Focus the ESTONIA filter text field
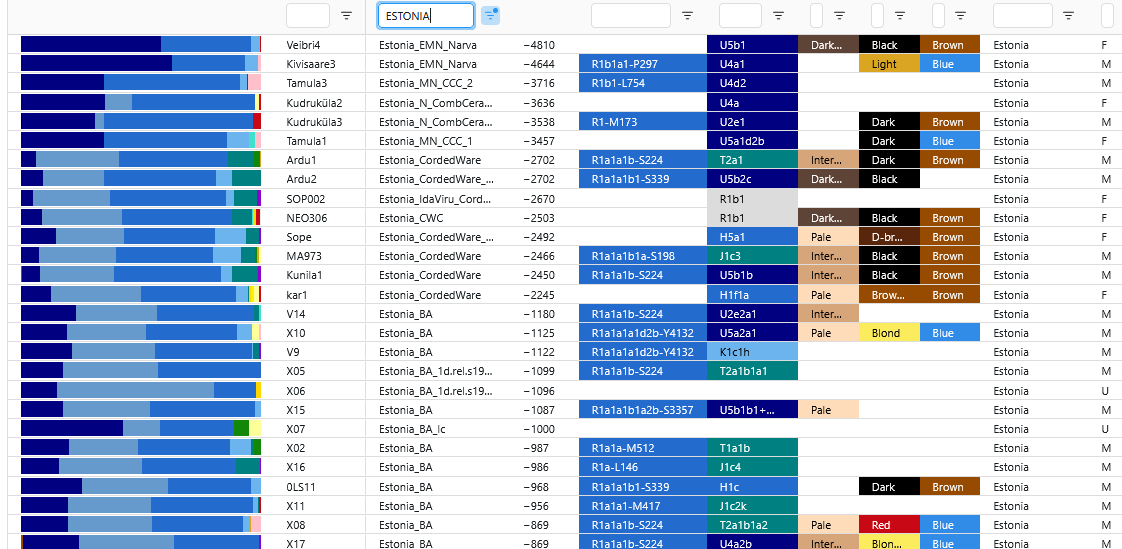This screenshot has width=1122, height=549. [424, 15]
